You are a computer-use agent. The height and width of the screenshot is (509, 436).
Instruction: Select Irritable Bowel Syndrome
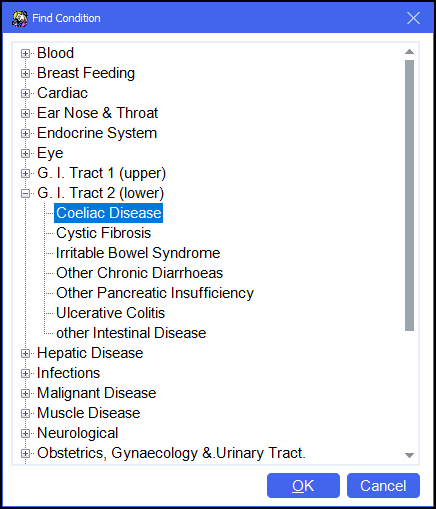[x=138, y=253]
